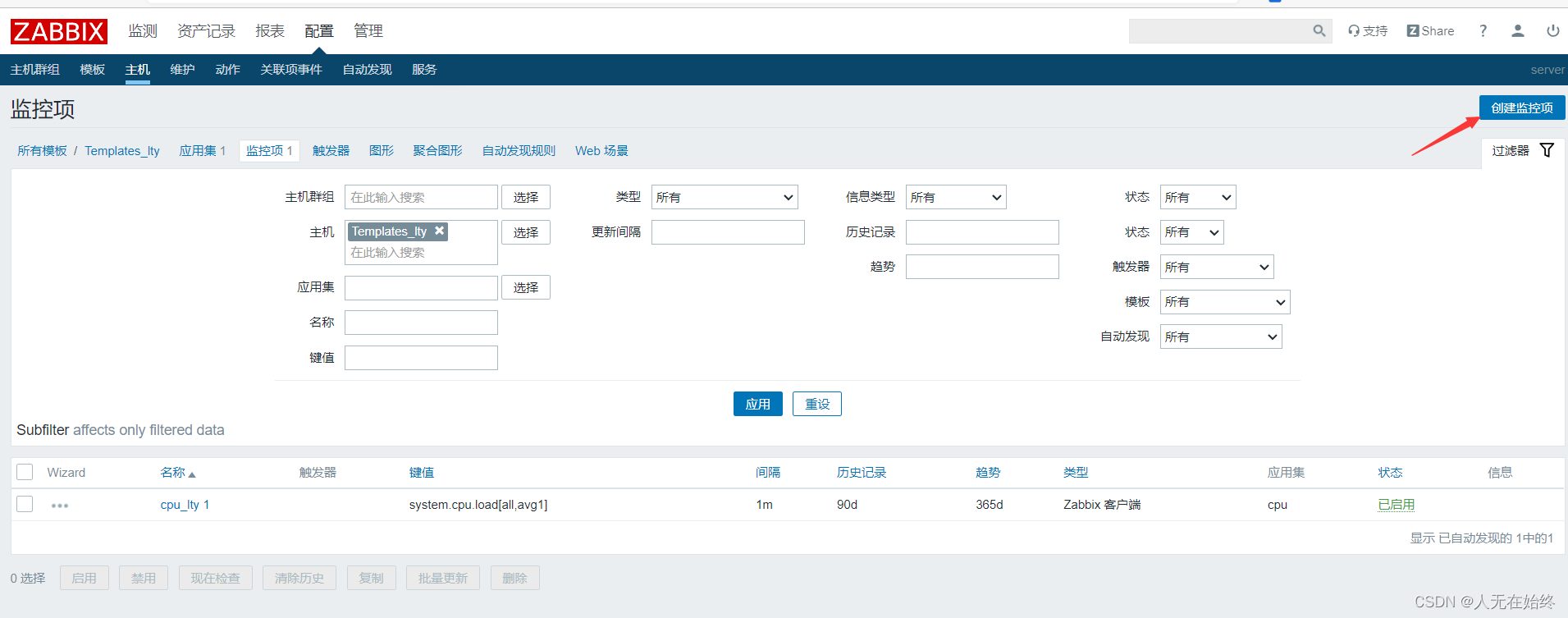Focus the 更新间隔 input field
Viewport: 1568px width, 618px height.
pyautogui.click(x=728, y=232)
